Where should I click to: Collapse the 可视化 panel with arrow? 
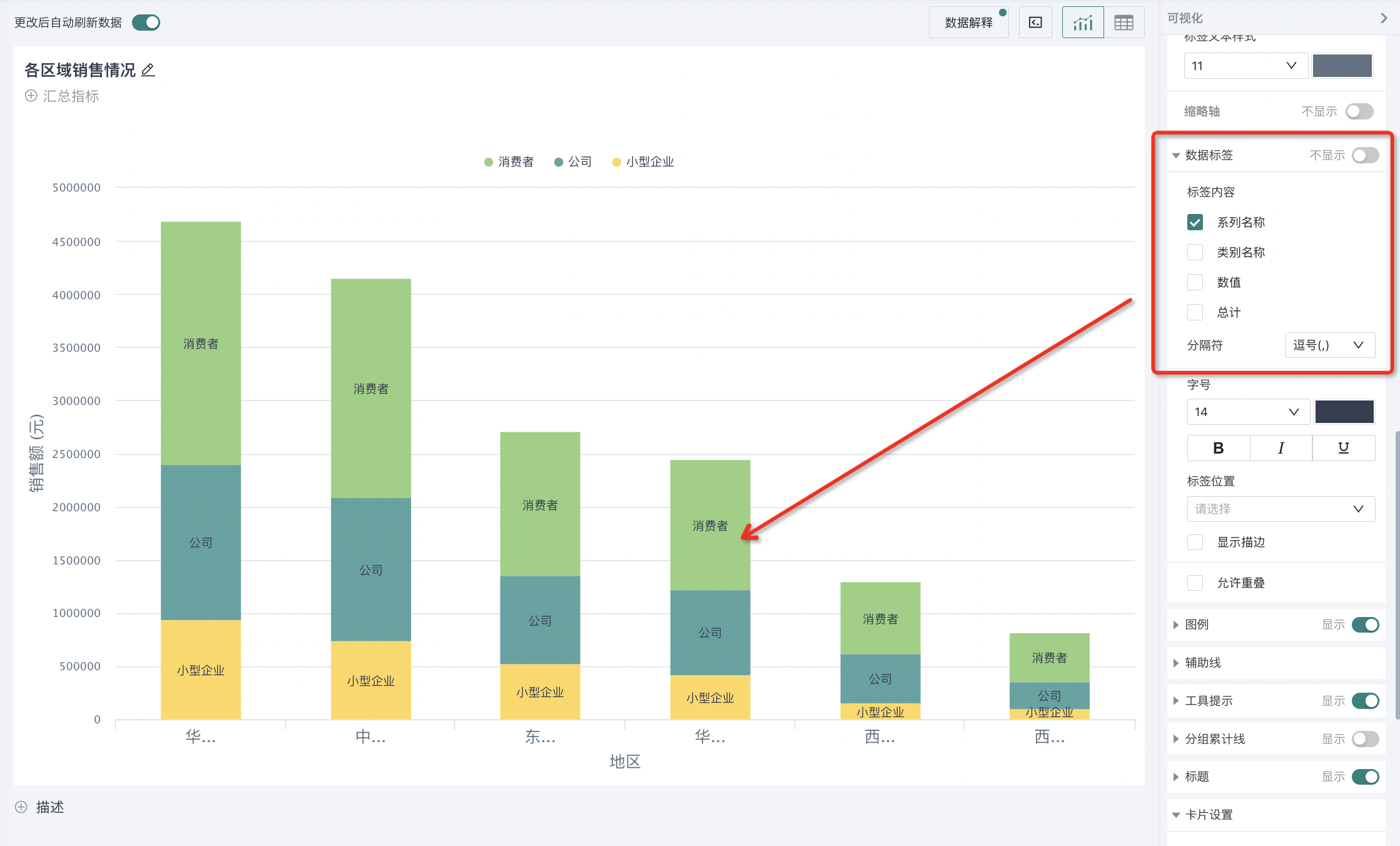click(x=1383, y=18)
